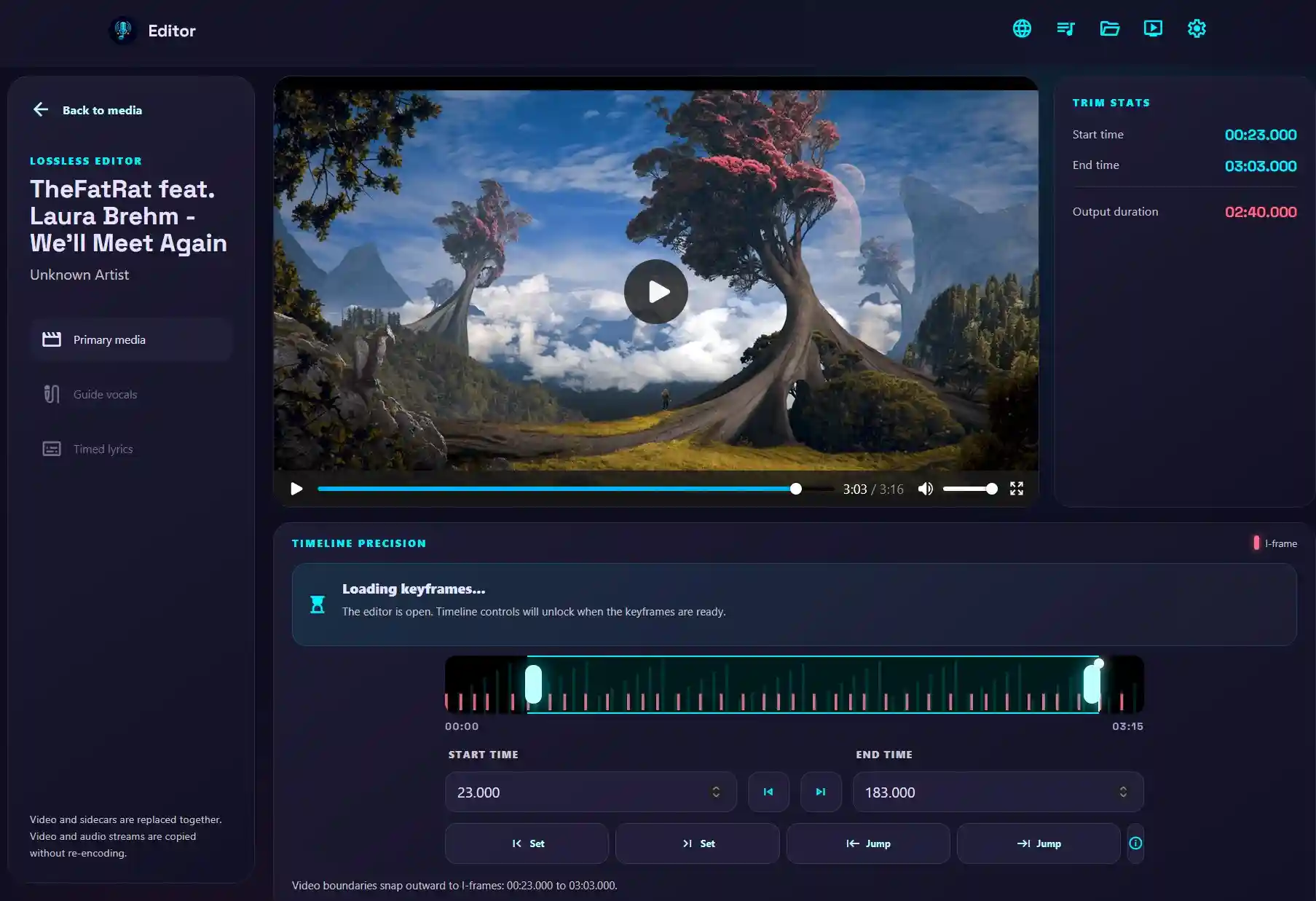
Task: Click the Start Time input field
Action: [591, 792]
